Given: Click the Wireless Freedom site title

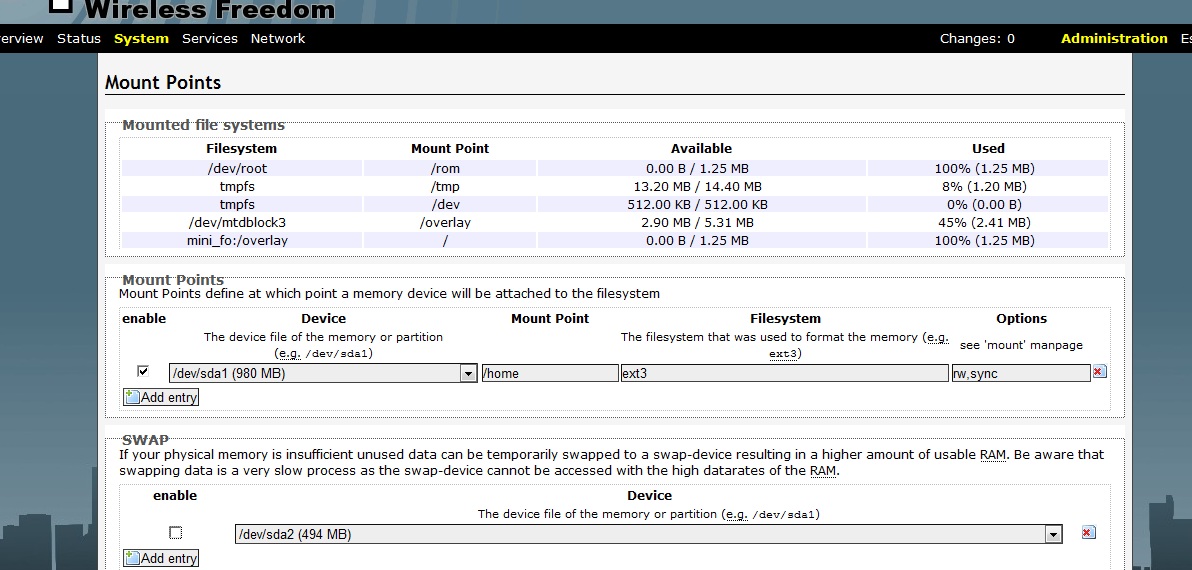Looking at the screenshot, I should [x=209, y=10].
